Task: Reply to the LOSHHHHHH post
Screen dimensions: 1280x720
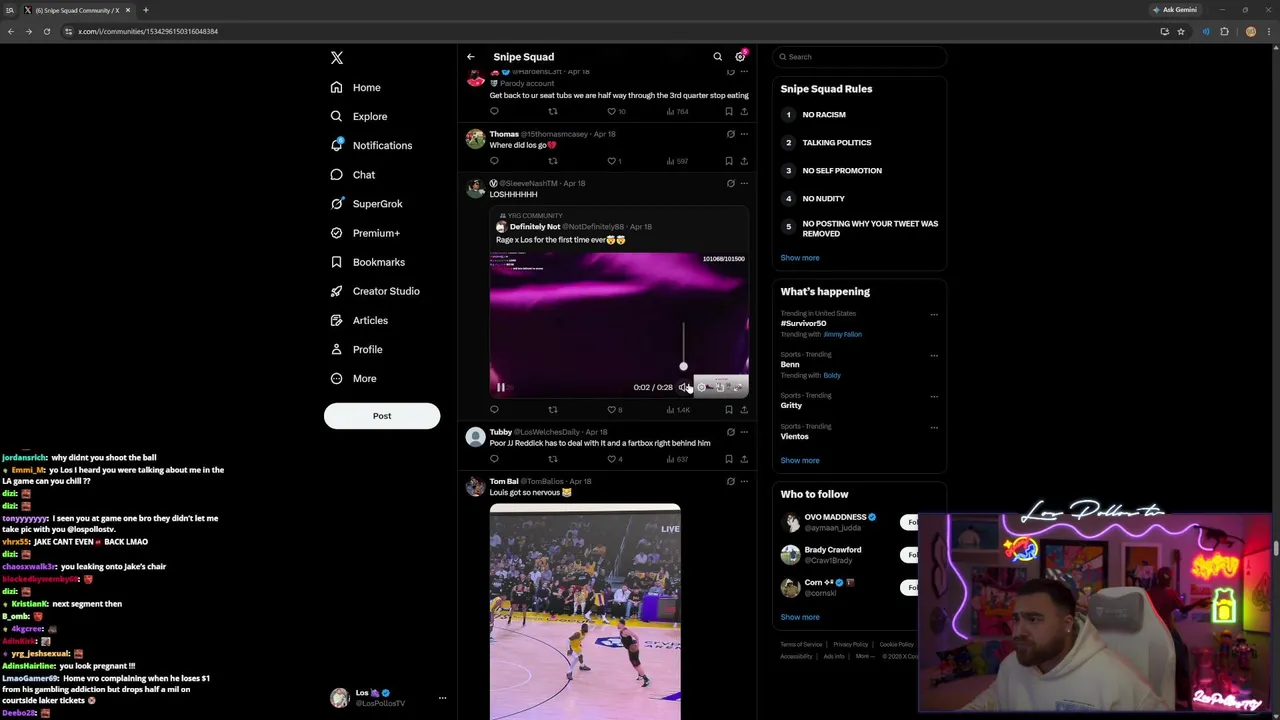Action: (494, 410)
